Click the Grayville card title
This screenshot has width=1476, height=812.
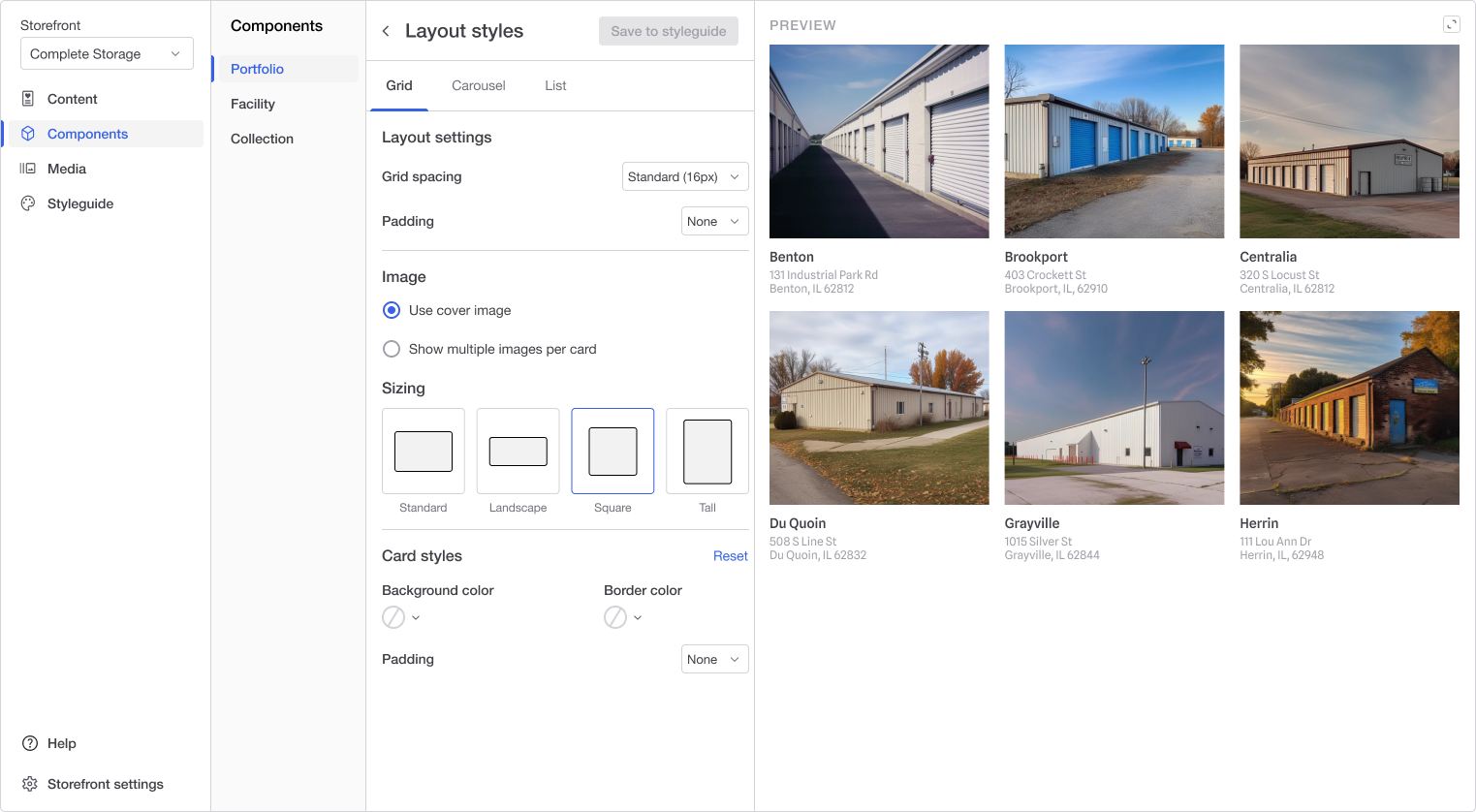point(1032,523)
